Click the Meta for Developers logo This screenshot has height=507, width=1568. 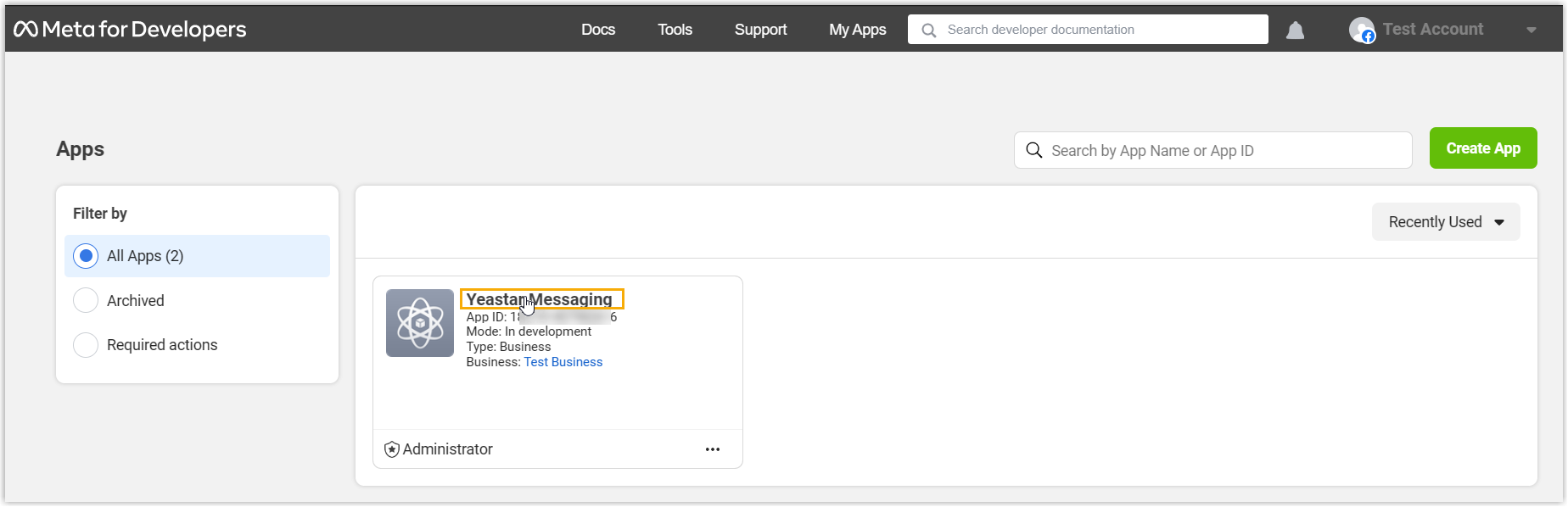130,30
